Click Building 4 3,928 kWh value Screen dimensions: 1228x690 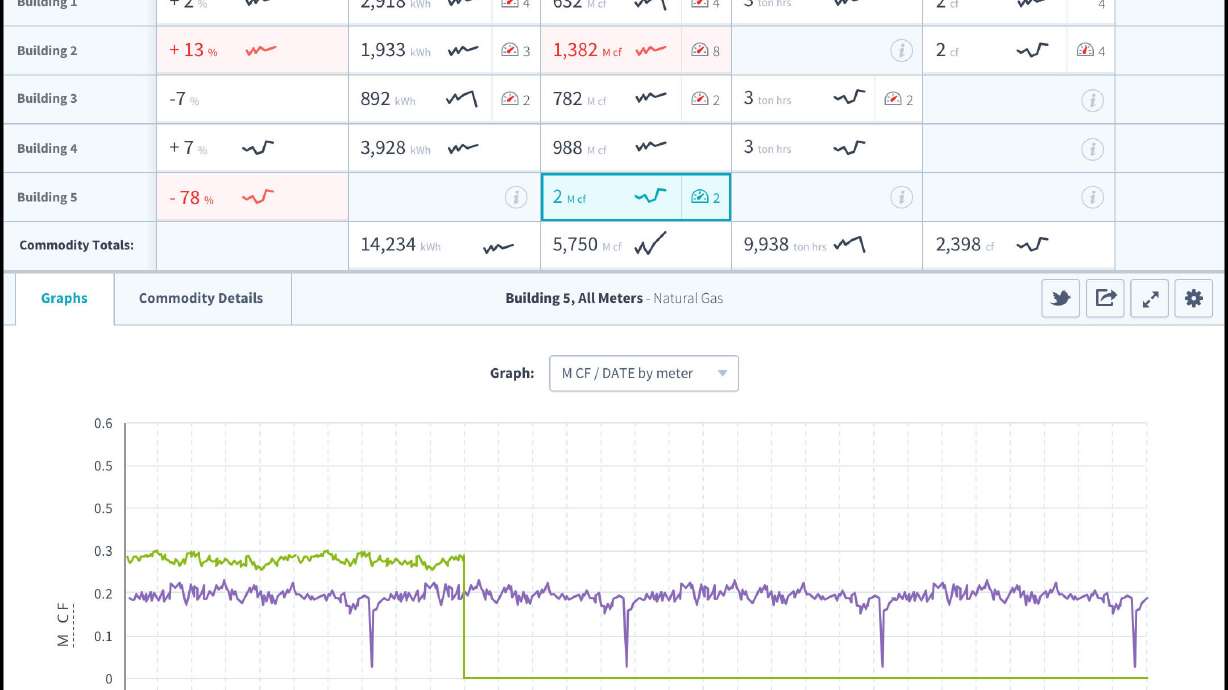(x=396, y=148)
